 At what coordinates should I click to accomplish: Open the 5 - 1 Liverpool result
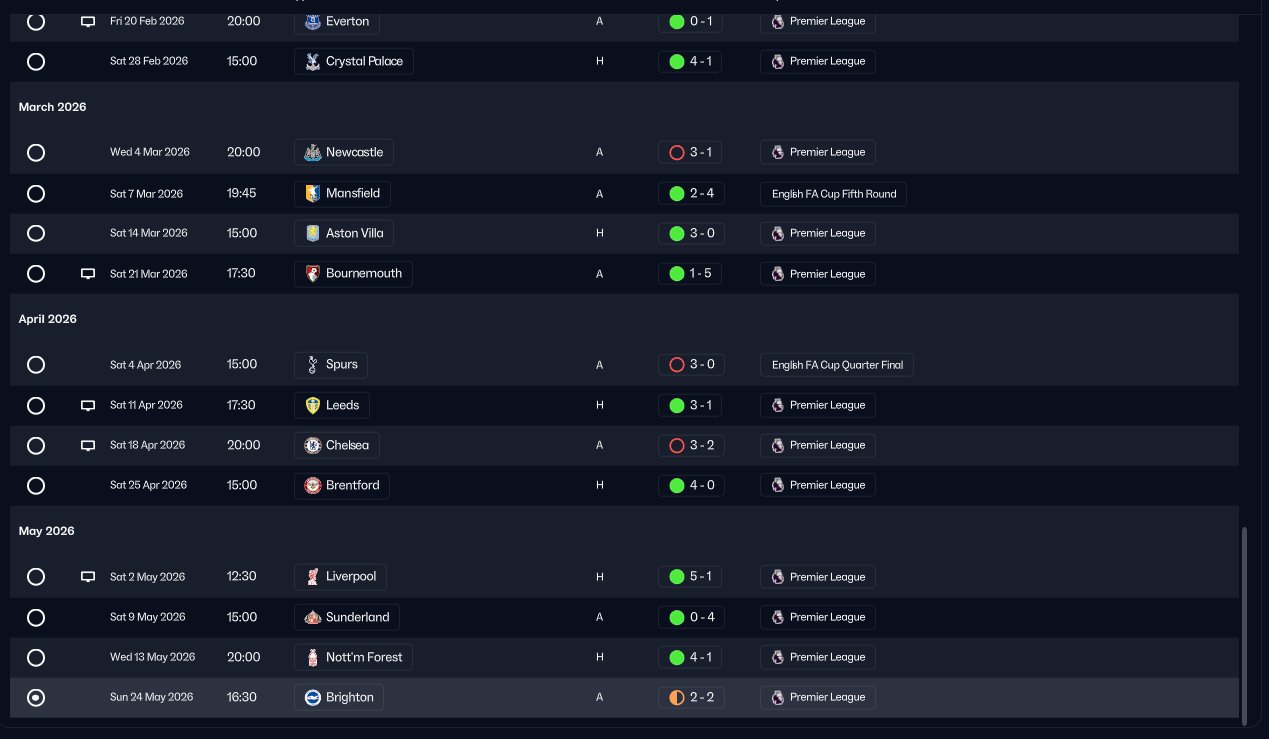pos(690,577)
